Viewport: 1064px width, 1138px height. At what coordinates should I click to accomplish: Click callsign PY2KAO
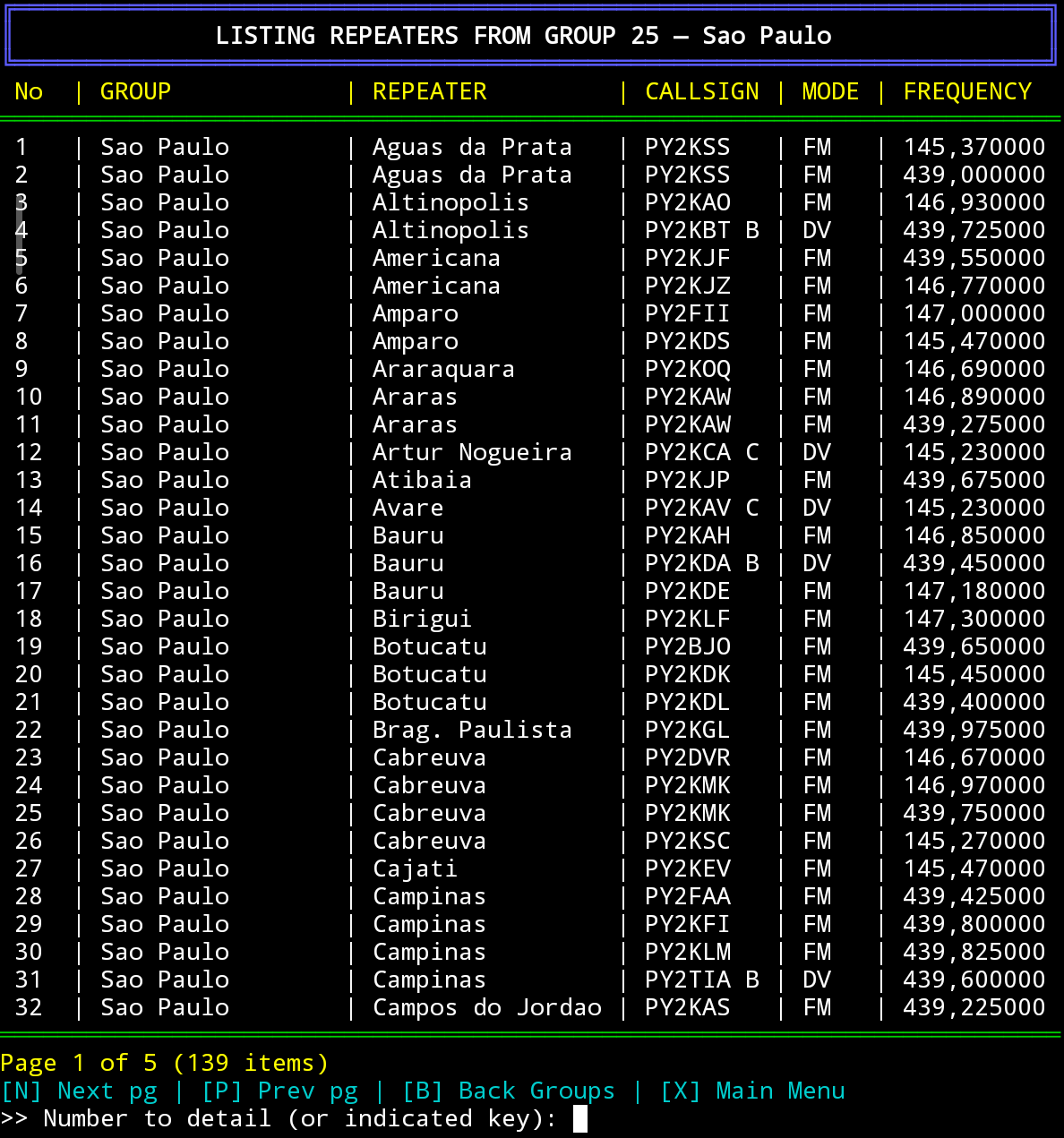(x=688, y=202)
